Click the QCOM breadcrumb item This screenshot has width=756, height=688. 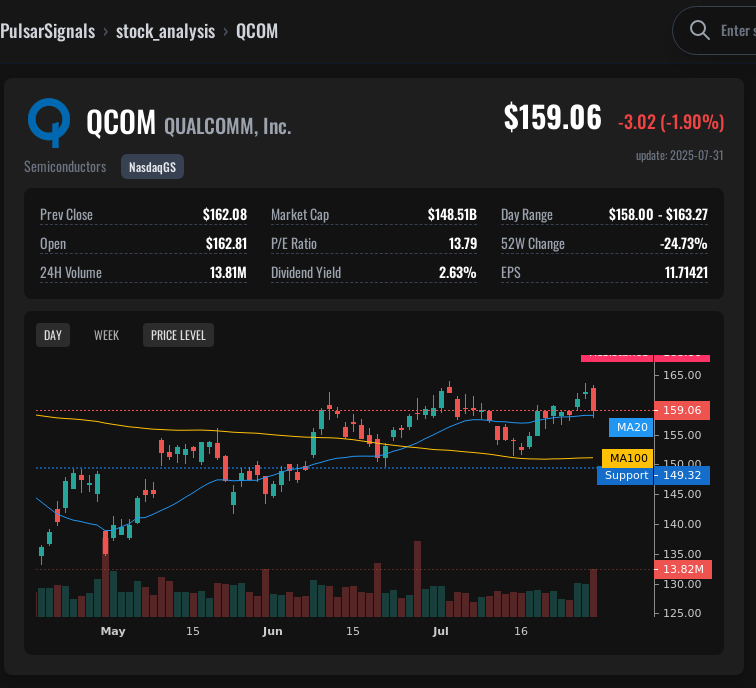(x=256, y=31)
